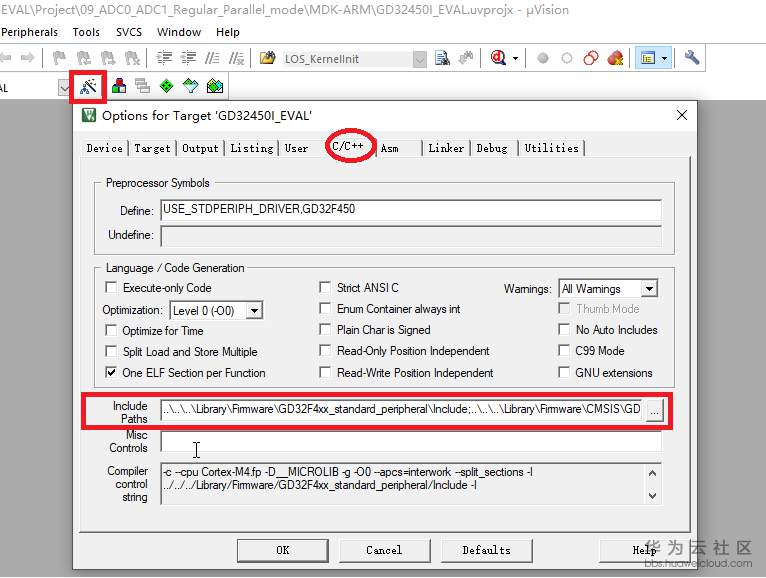
Task: Open the Window menu
Action: click(x=179, y=32)
